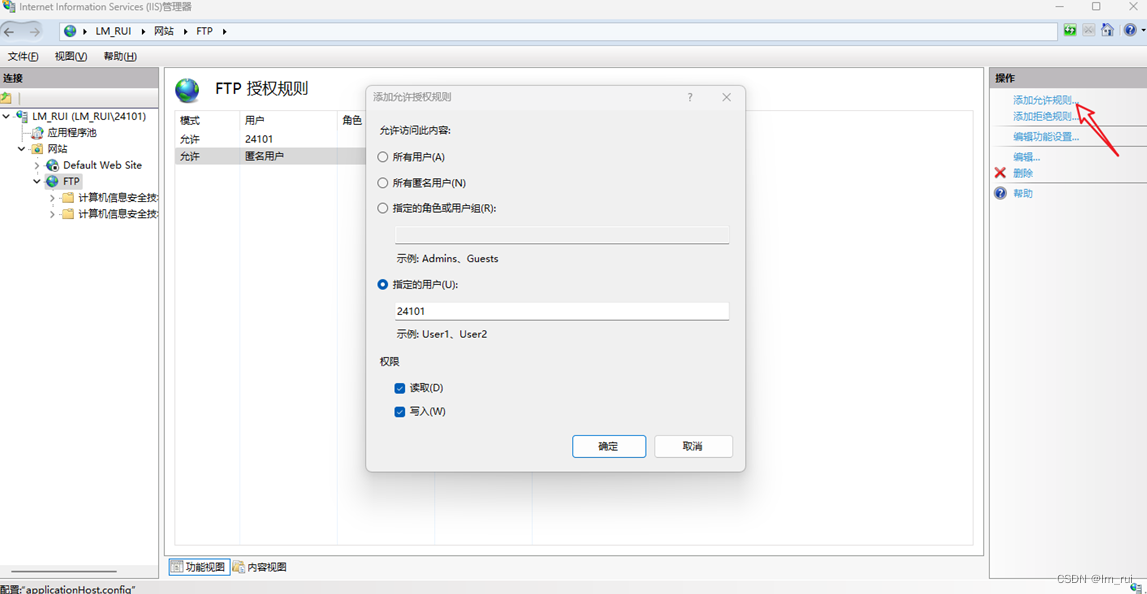Click the connect folder icon in 连接 toolbar
The image size is (1147, 594).
tap(7, 98)
